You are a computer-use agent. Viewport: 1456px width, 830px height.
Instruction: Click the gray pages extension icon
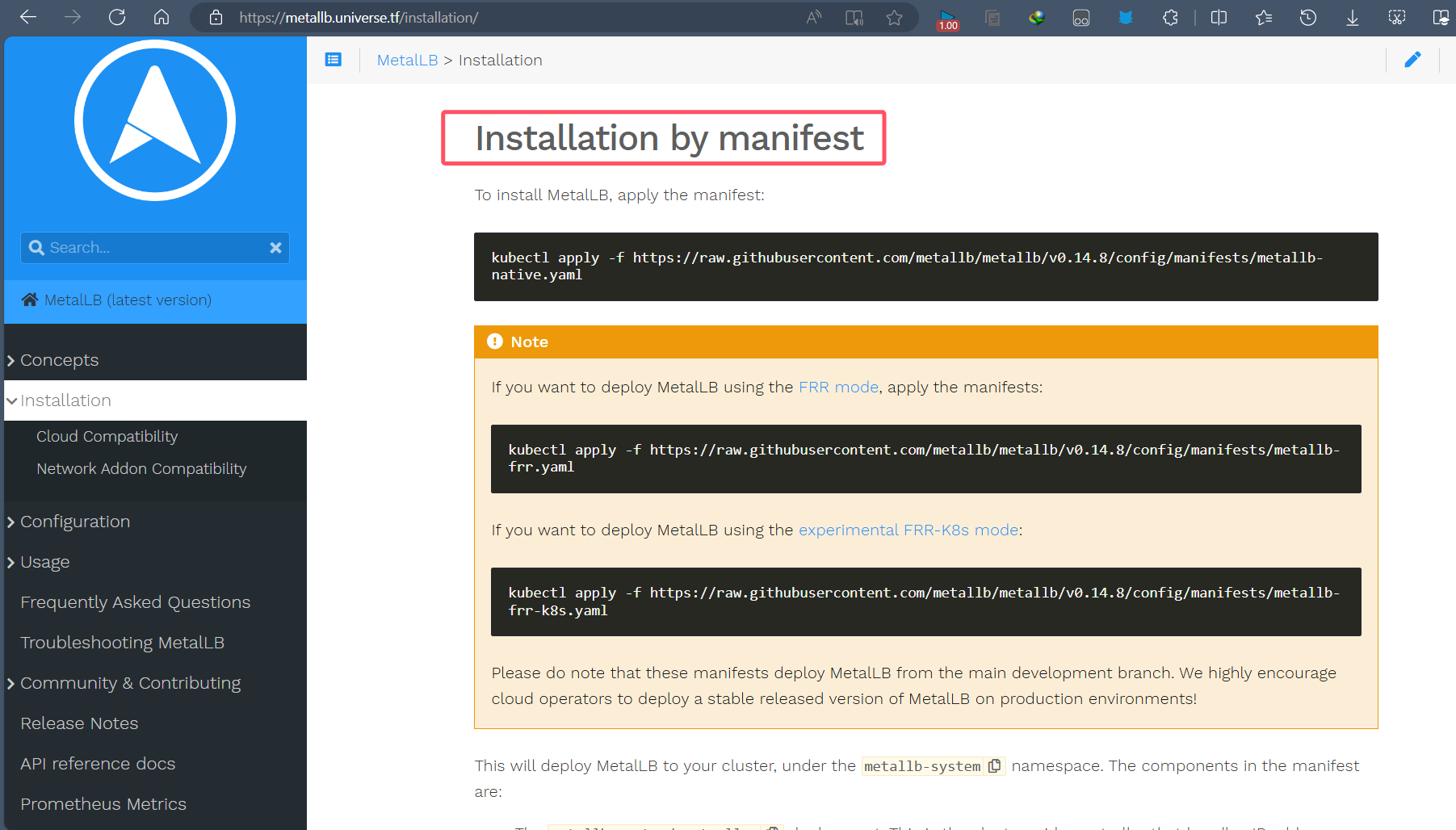[x=992, y=17]
